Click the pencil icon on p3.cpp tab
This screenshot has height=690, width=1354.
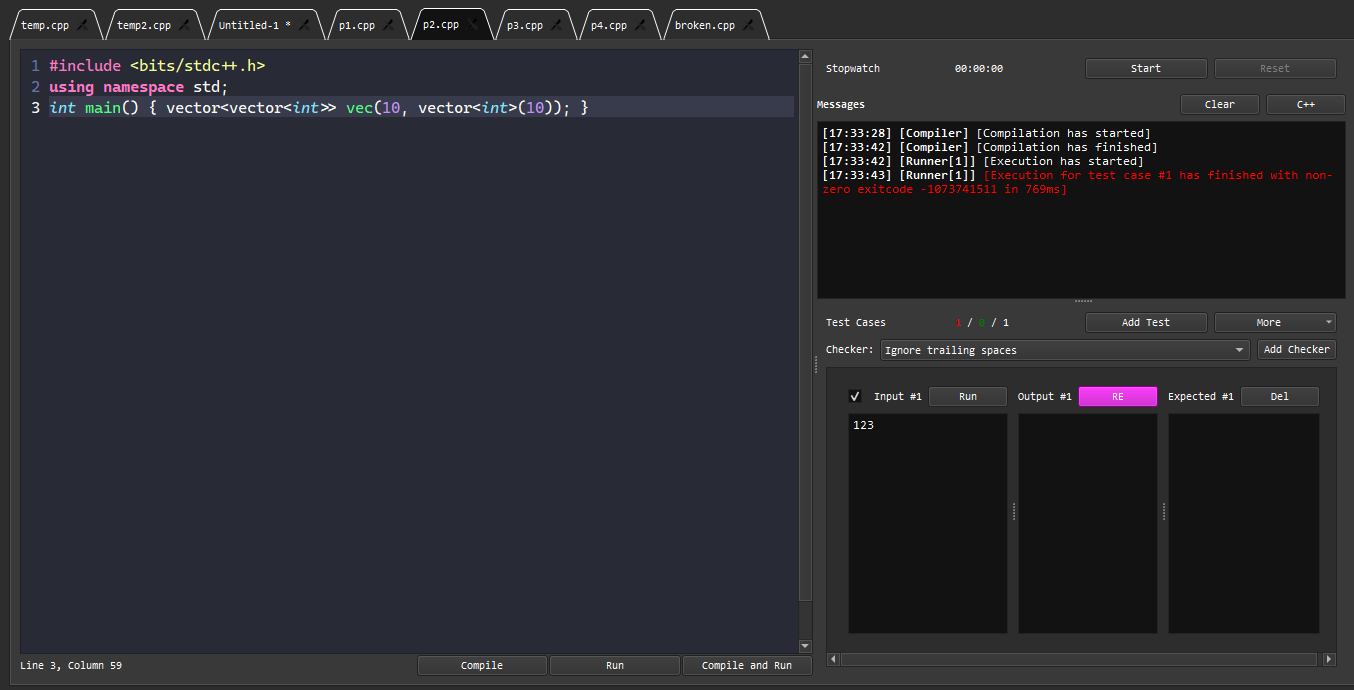[x=556, y=25]
